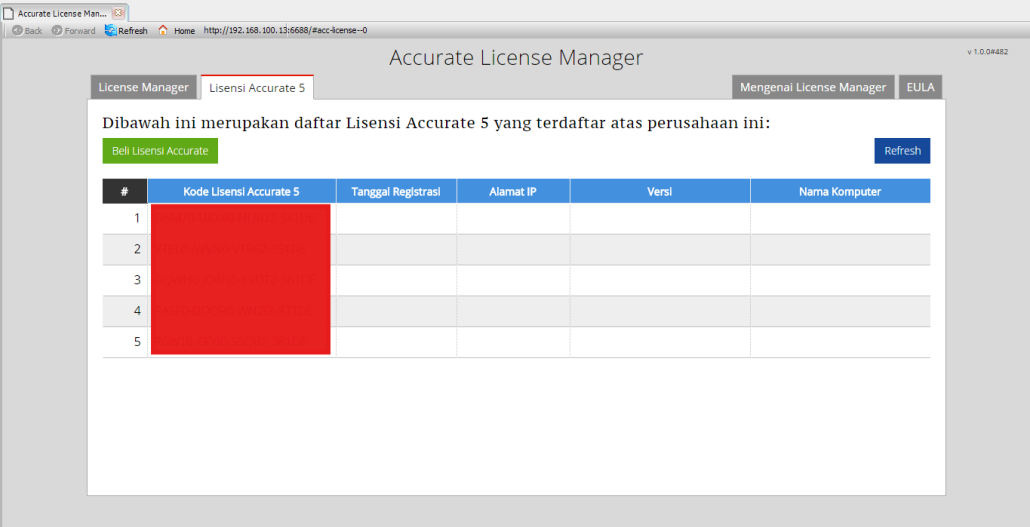Click the Back navigation arrow icon
Viewport: 1030px width, 527px height.
click(x=17, y=31)
